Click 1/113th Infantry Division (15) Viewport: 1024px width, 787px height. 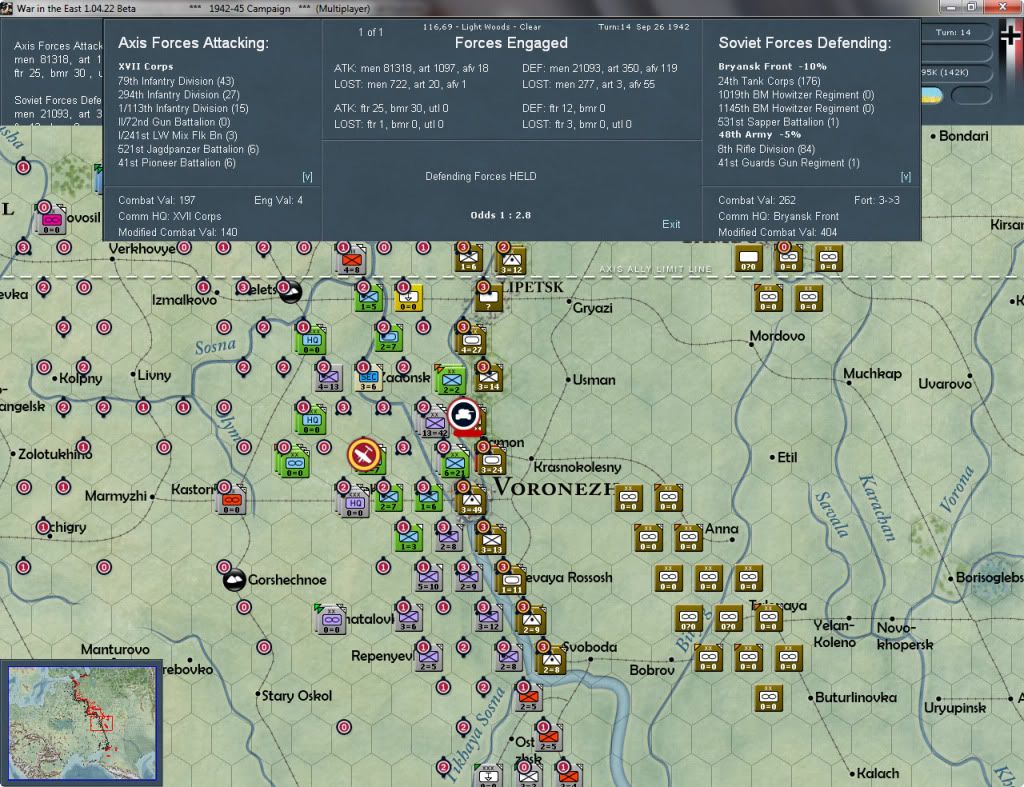coord(183,108)
